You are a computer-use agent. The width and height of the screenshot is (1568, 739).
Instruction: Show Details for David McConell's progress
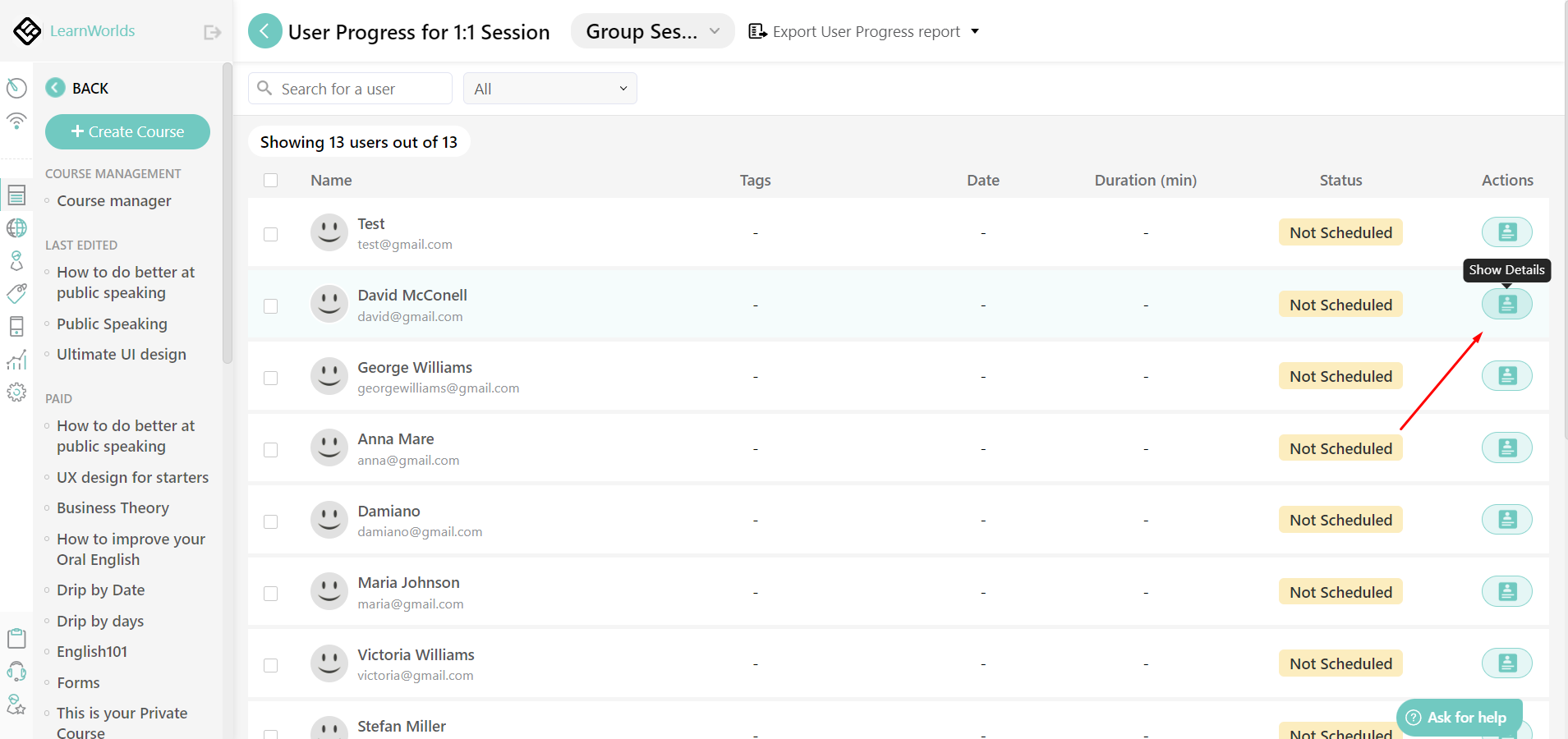1507,303
